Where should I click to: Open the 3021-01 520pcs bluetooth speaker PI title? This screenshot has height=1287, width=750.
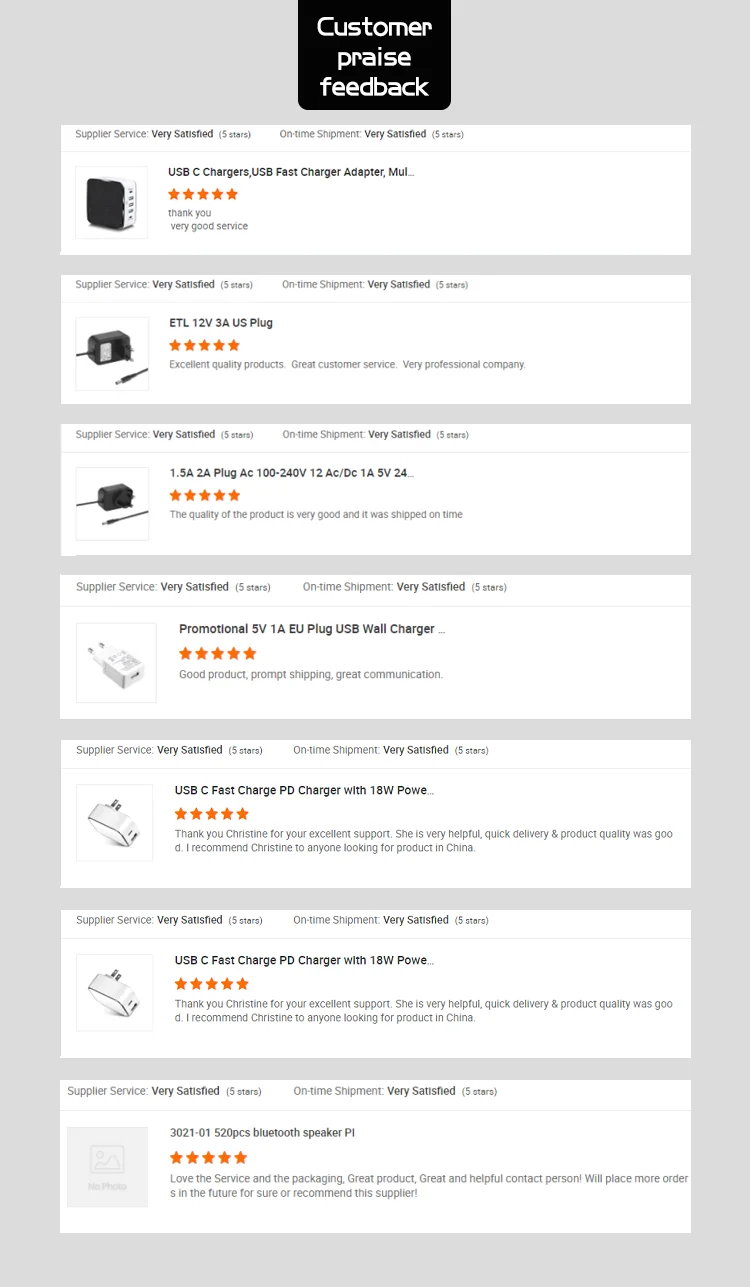pos(262,1133)
